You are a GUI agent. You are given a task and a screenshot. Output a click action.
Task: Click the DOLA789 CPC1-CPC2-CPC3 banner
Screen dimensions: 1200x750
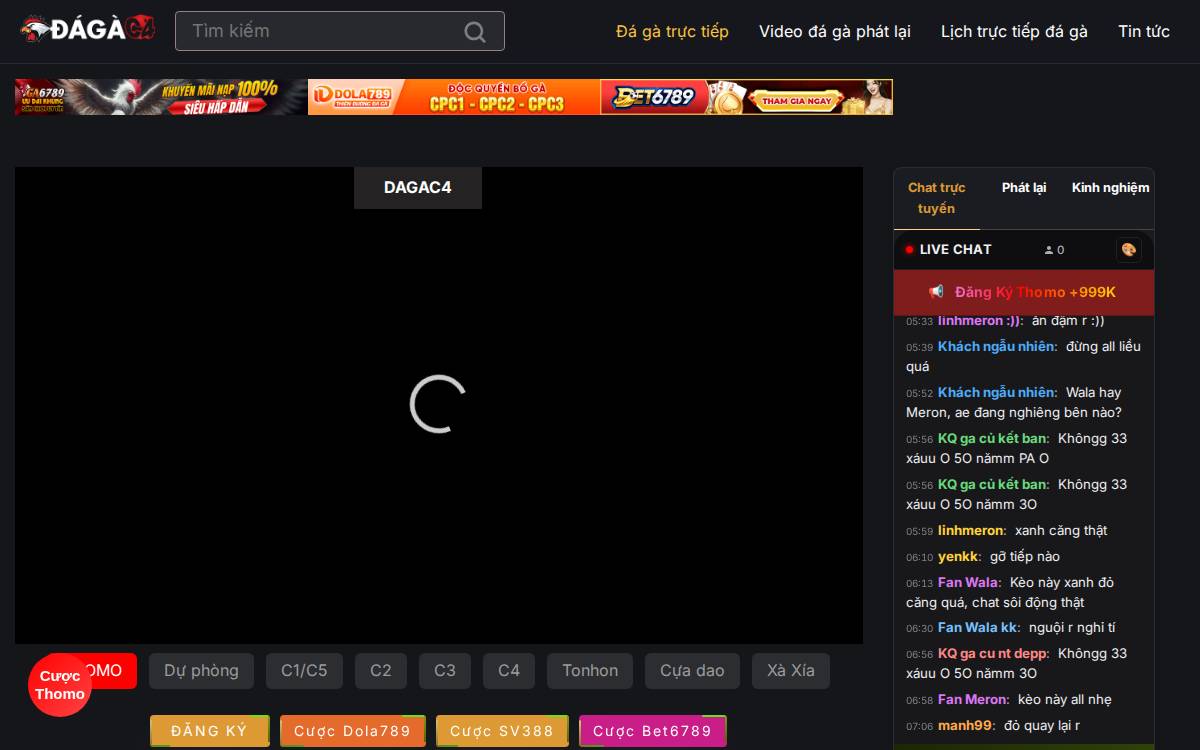point(454,97)
